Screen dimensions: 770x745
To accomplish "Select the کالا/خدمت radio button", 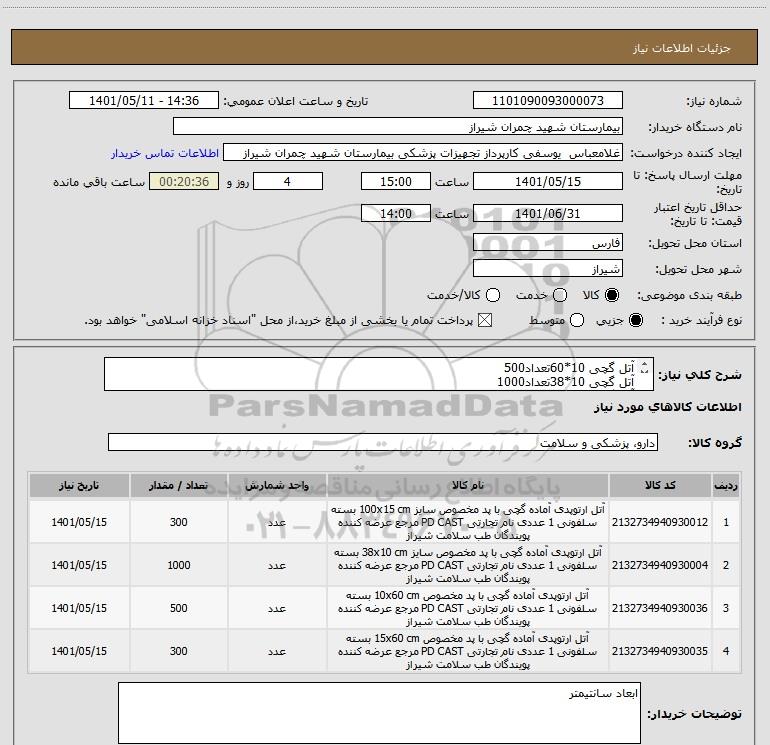I will 493,295.
